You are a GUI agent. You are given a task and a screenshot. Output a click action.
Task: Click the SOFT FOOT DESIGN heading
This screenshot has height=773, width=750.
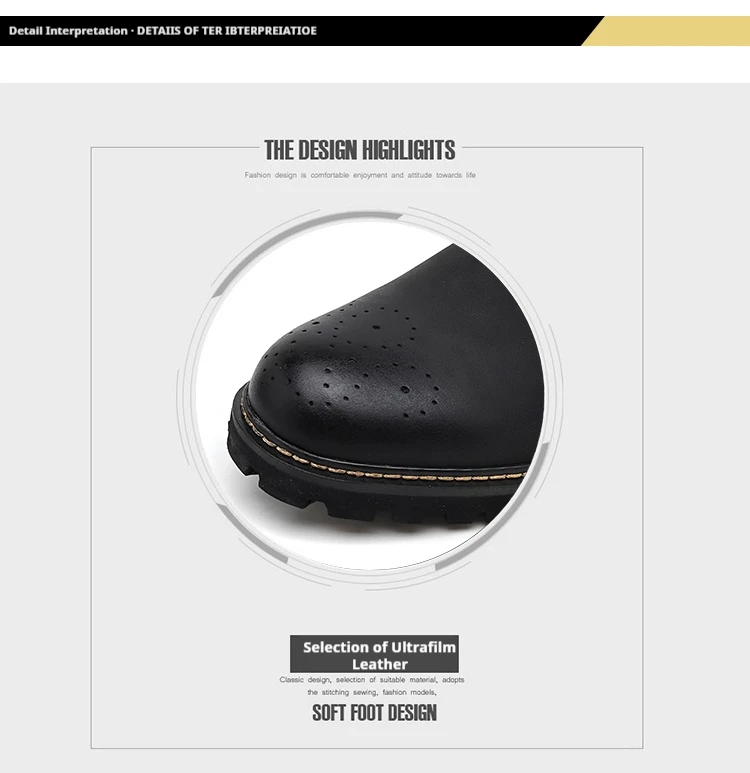click(x=374, y=713)
